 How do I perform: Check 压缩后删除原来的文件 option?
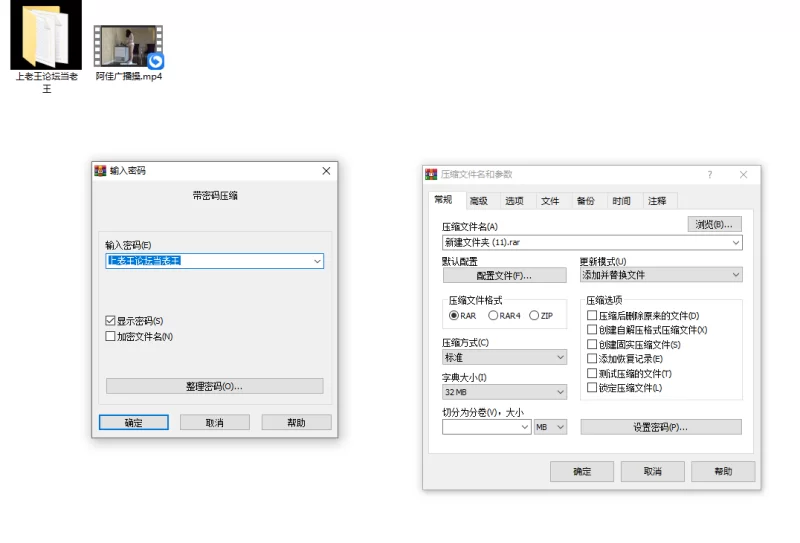[592, 316]
